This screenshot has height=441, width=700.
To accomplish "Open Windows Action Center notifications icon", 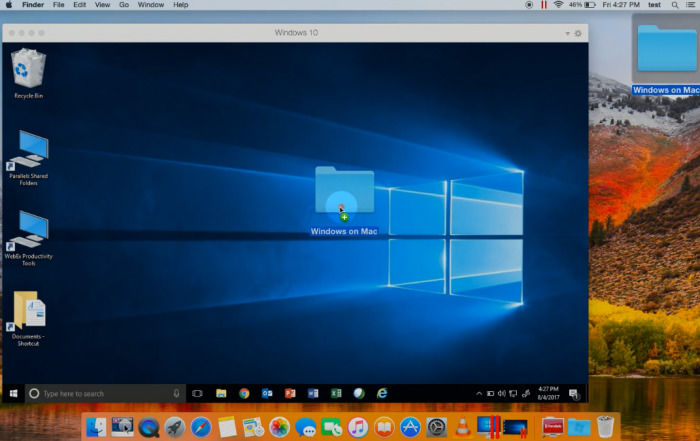I will click(574, 394).
